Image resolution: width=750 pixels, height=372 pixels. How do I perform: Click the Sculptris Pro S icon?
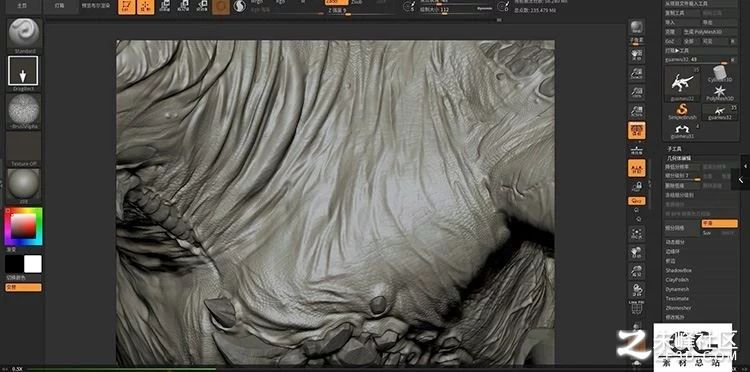click(x=239, y=7)
